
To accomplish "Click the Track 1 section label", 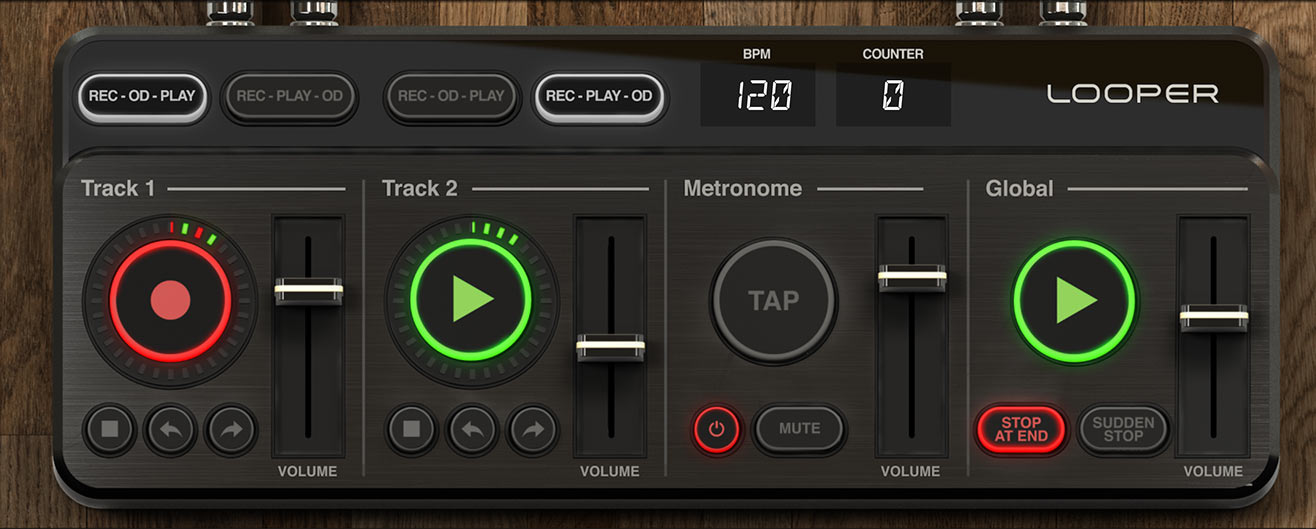I will [118, 188].
